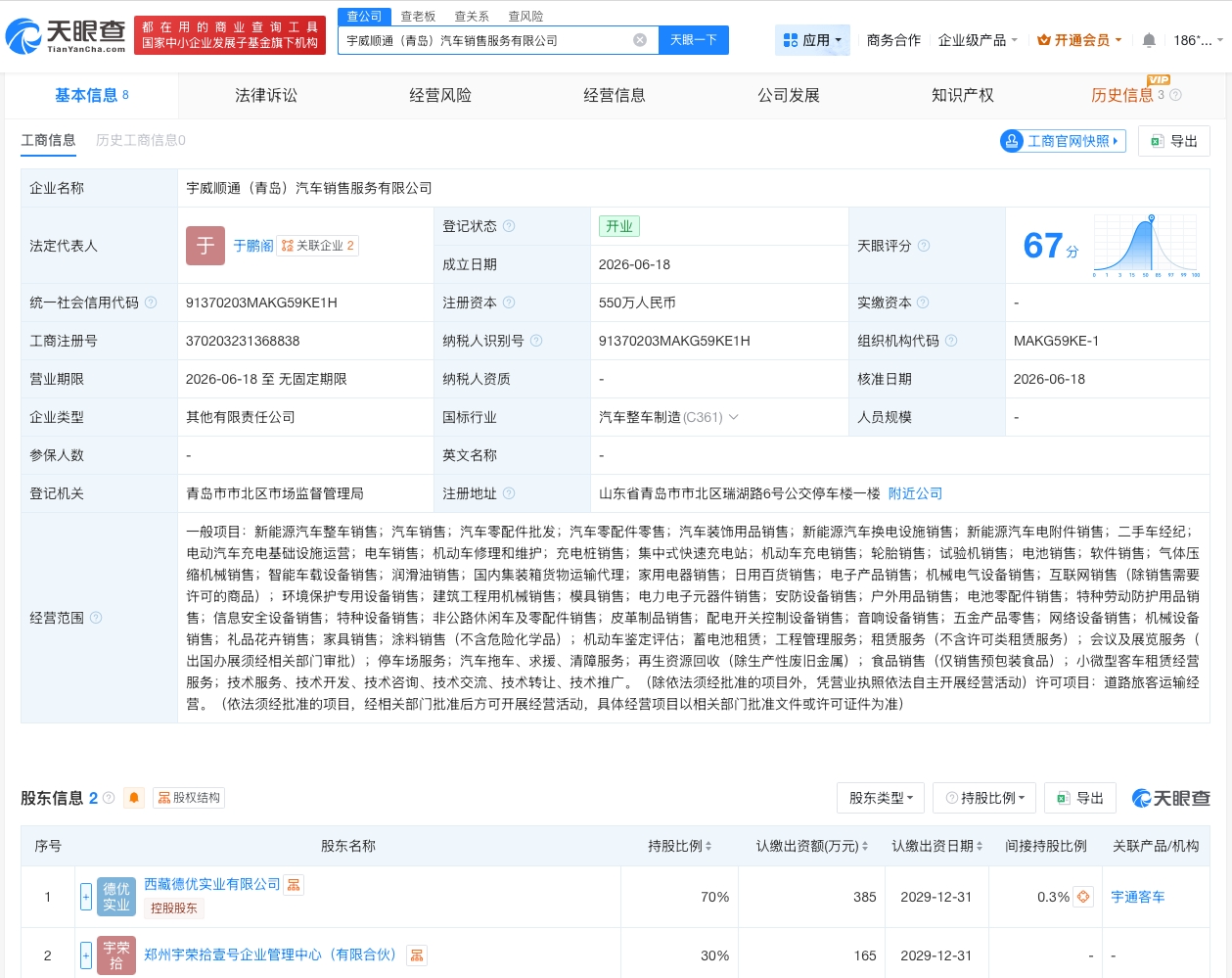Open the 法律诉讼 tab
The image size is (1232, 978).
click(x=265, y=95)
